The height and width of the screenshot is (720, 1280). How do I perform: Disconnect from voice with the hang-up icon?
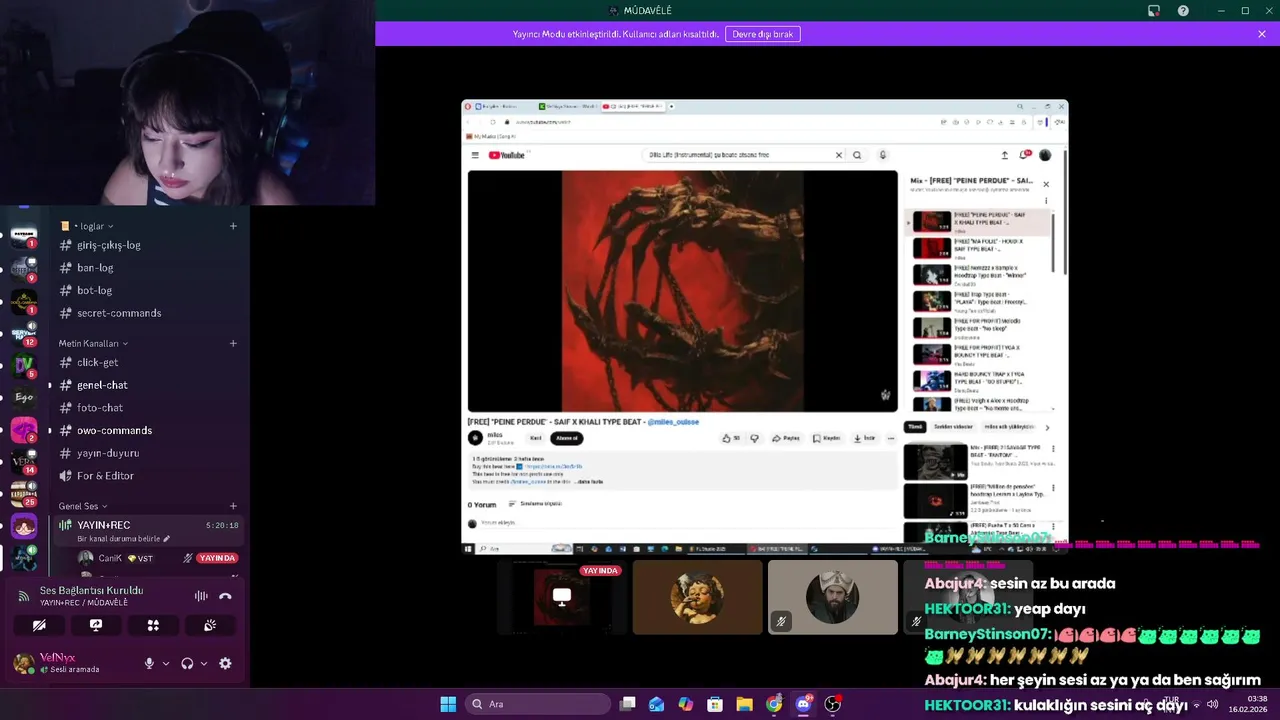coord(225,596)
